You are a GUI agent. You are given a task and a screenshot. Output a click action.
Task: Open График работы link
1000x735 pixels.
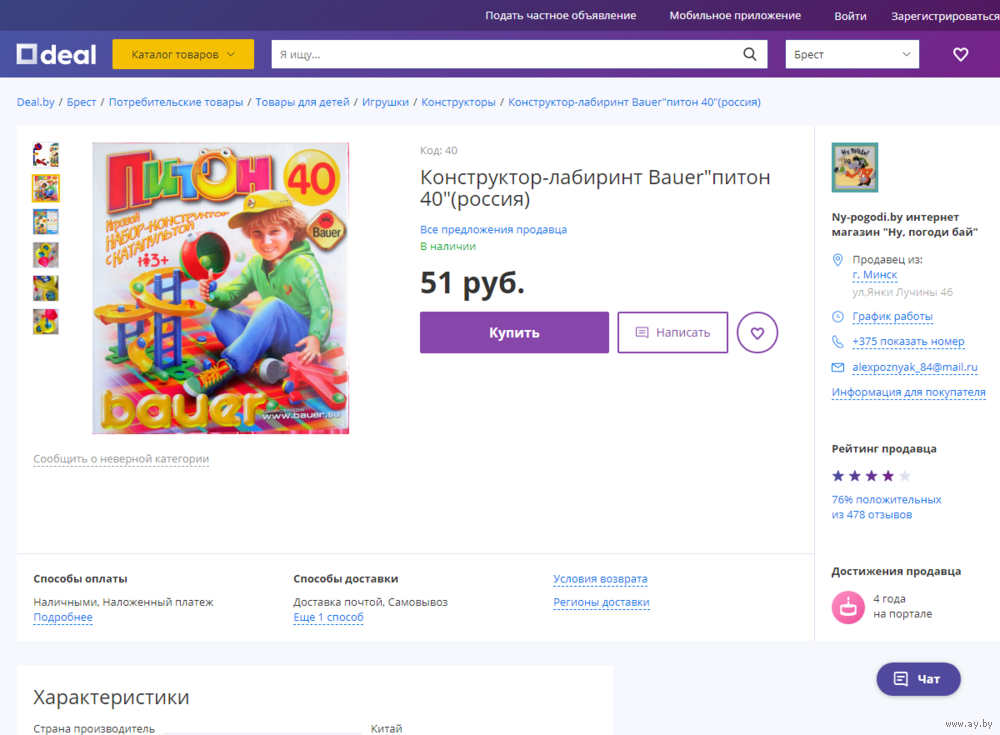pos(892,316)
